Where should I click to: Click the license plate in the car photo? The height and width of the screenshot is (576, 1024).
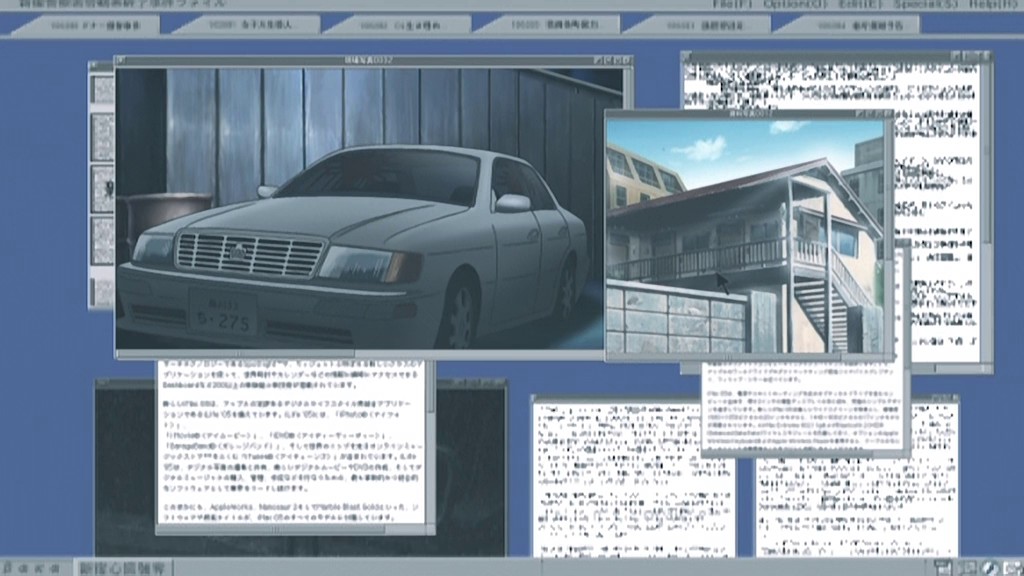point(224,313)
